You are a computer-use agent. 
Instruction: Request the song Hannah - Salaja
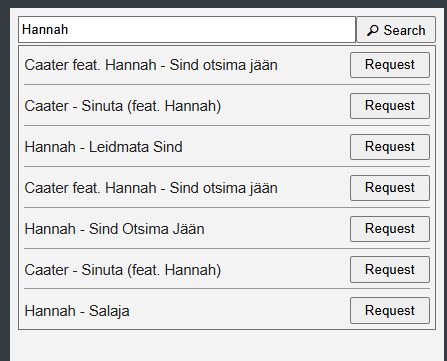tap(390, 311)
